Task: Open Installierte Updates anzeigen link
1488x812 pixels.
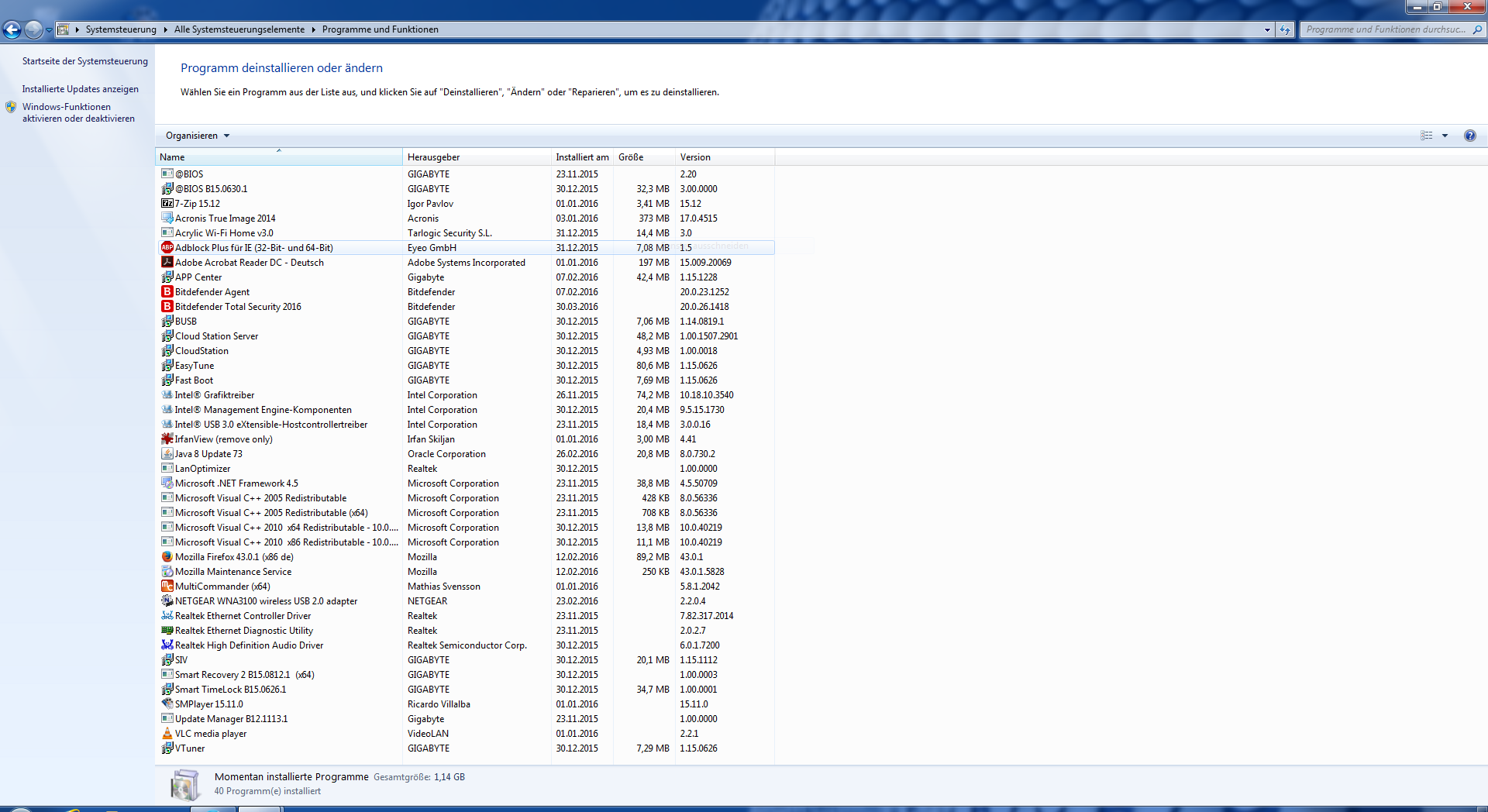Action: tap(81, 89)
